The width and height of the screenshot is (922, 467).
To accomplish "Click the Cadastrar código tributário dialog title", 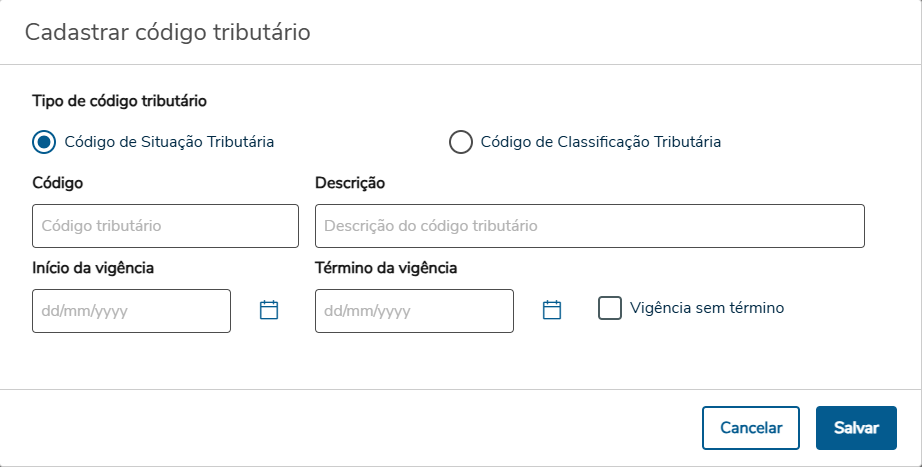I will point(167,32).
